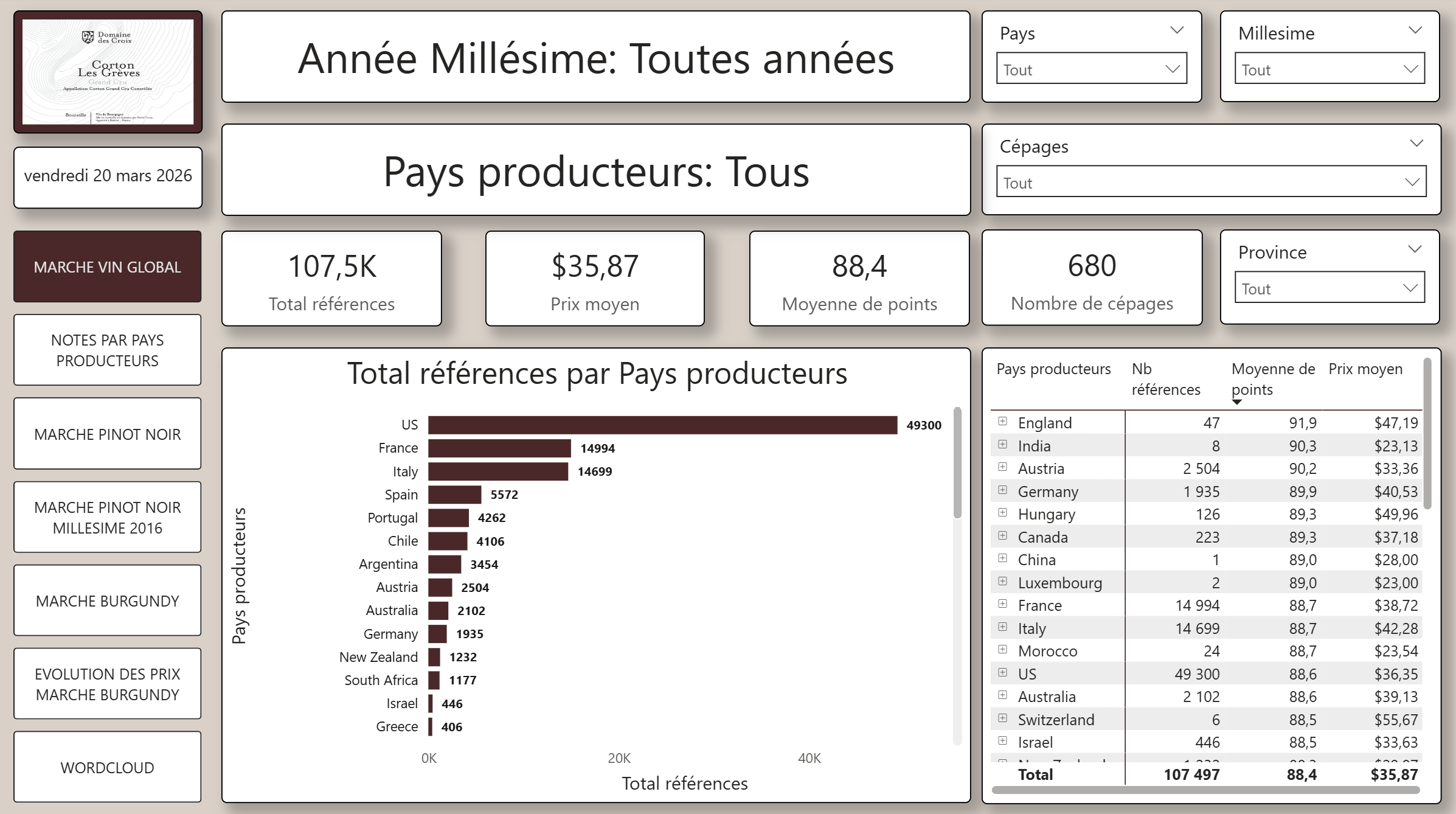Image resolution: width=1456 pixels, height=814 pixels.
Task: Sort by Moyenne de points column
Action: 1273,379
